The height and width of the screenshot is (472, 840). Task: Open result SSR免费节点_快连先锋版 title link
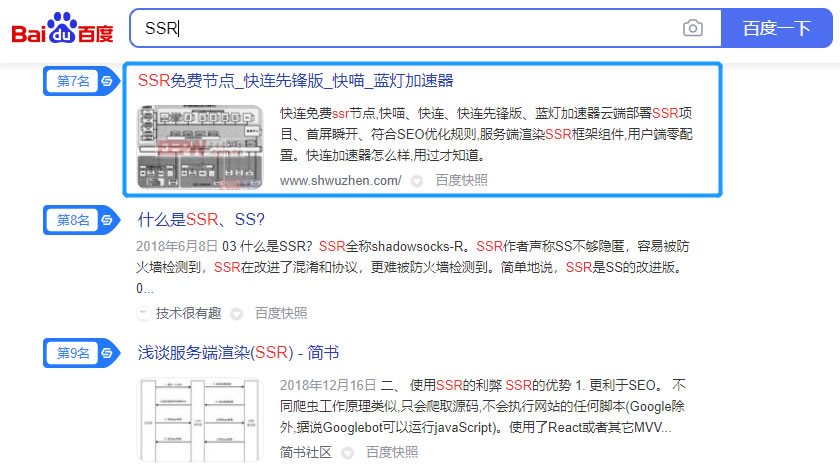pos(295,81)
